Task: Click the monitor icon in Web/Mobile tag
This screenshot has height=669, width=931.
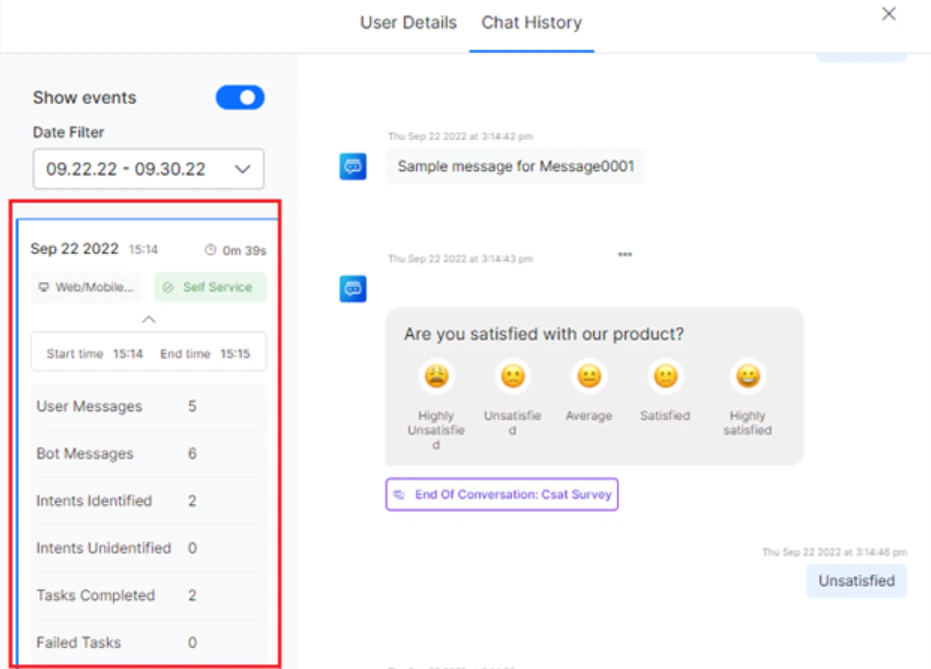Action: (43, 287)
